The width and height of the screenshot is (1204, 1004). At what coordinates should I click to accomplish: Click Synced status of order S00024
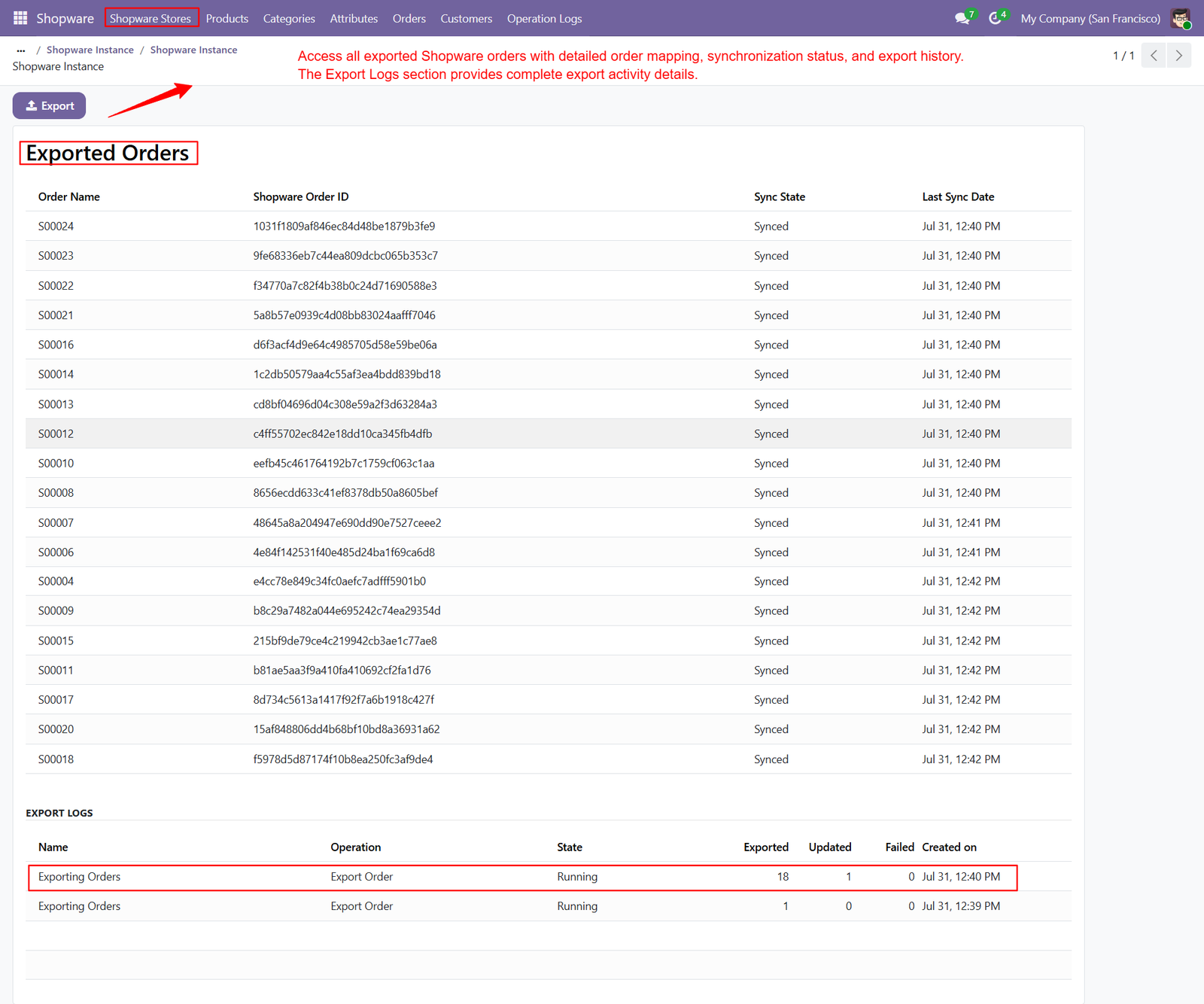[771, 226]
